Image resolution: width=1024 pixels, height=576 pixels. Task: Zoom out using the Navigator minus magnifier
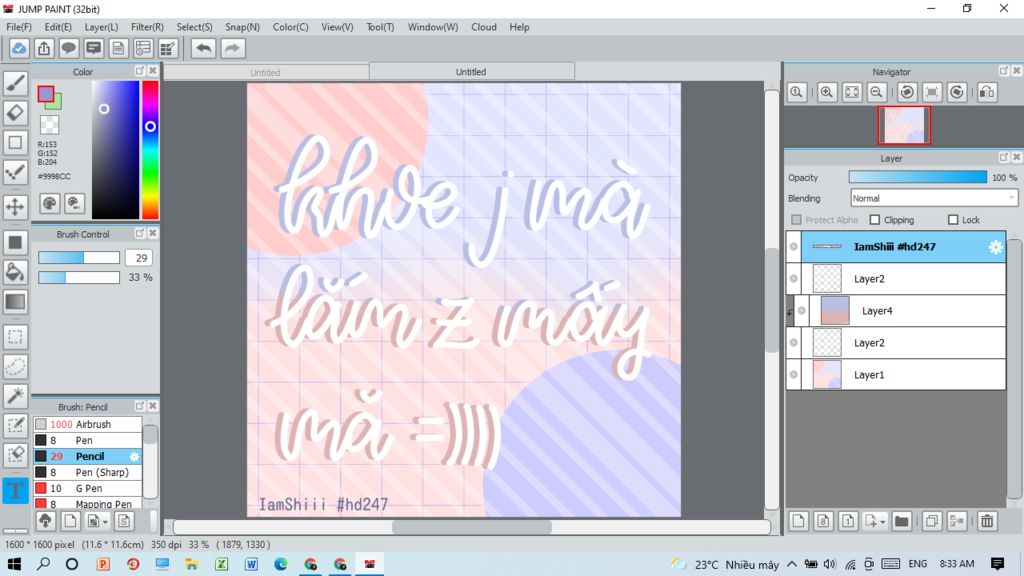tap(876, 92)
